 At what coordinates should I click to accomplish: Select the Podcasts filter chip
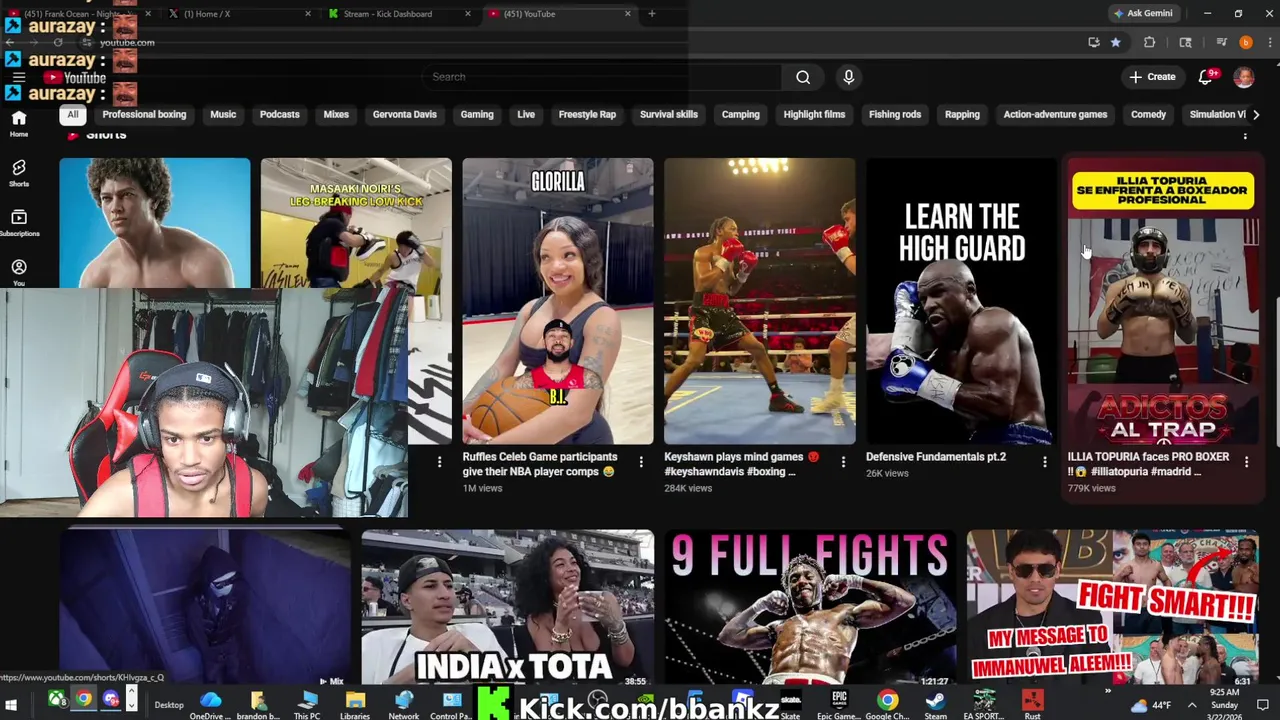[279, 114]
